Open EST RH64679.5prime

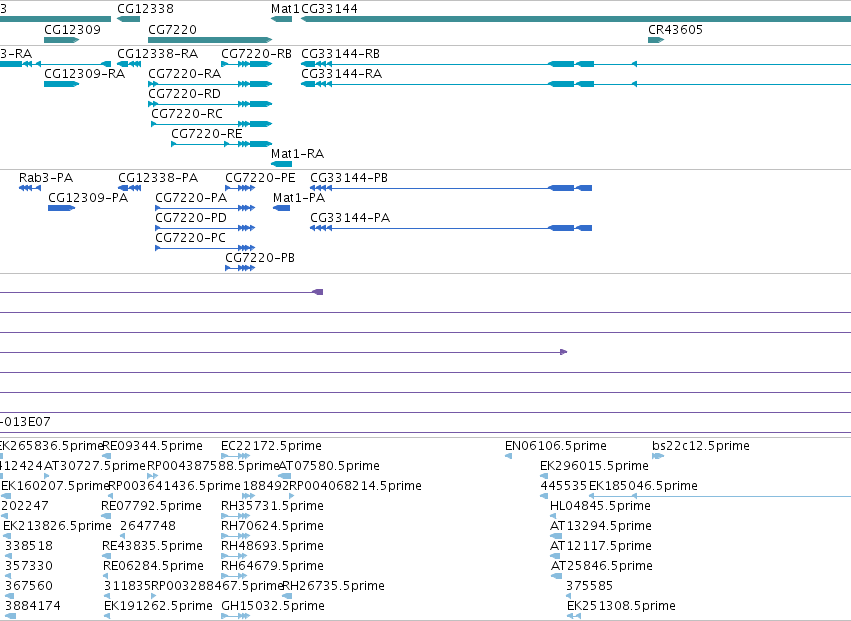click(x=272, y=566)
